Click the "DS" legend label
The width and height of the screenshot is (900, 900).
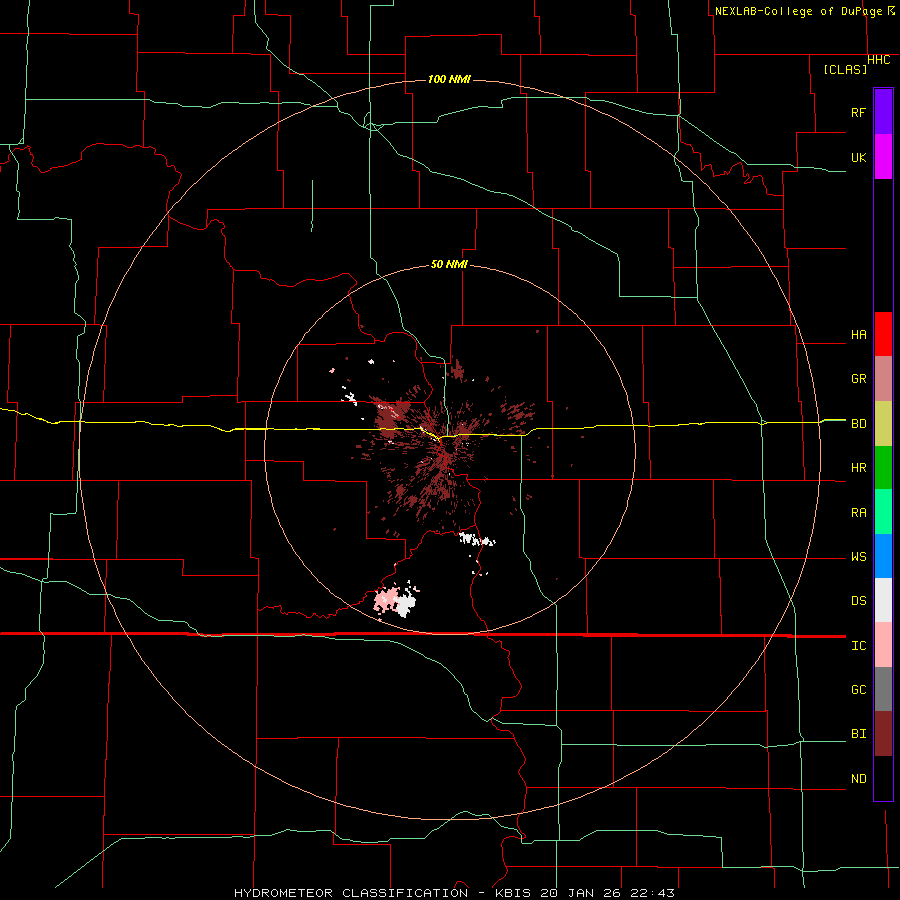[x=858, y=601]
